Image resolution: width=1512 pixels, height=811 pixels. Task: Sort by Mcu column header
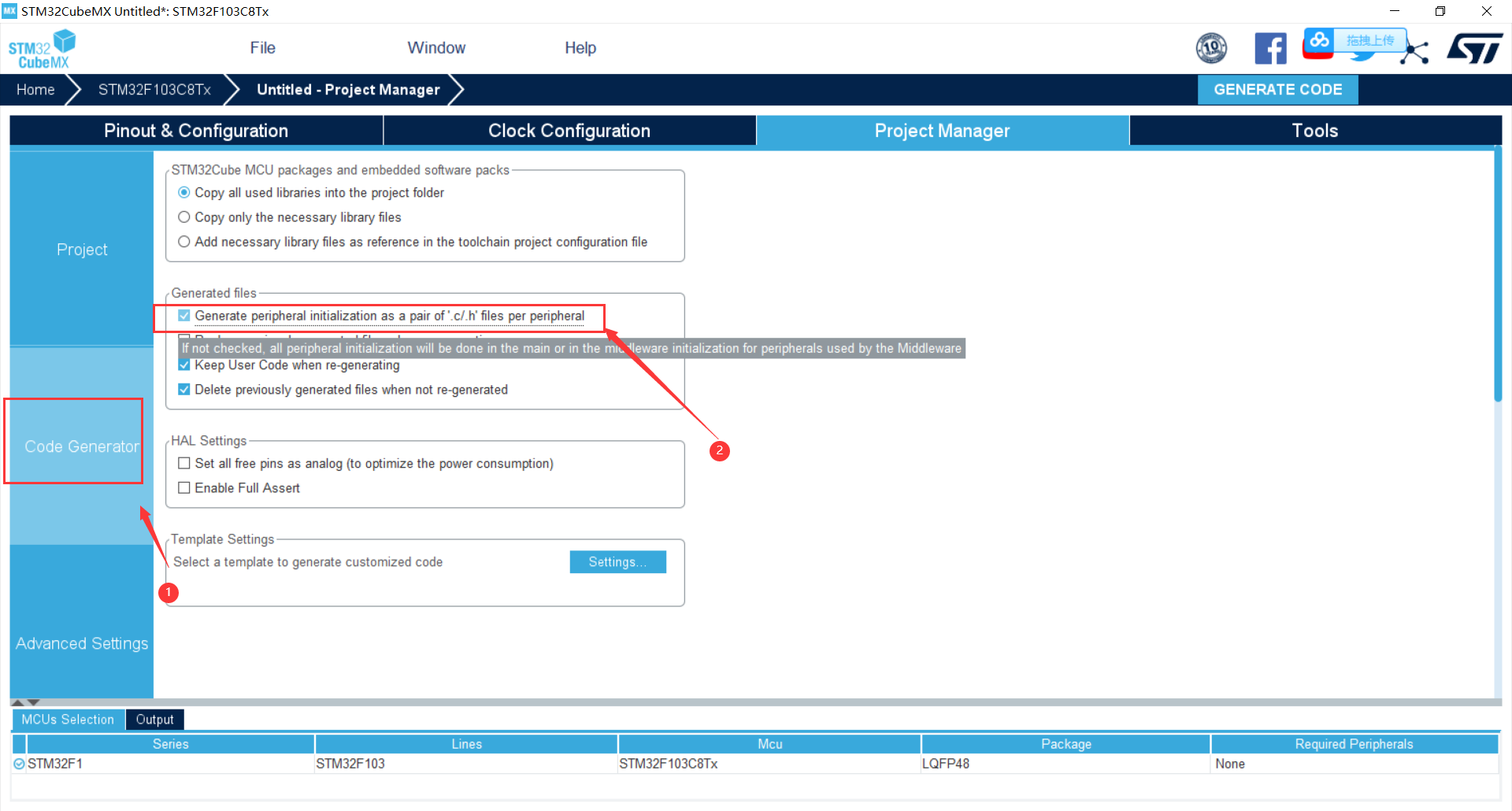click(x=769, y=744)
